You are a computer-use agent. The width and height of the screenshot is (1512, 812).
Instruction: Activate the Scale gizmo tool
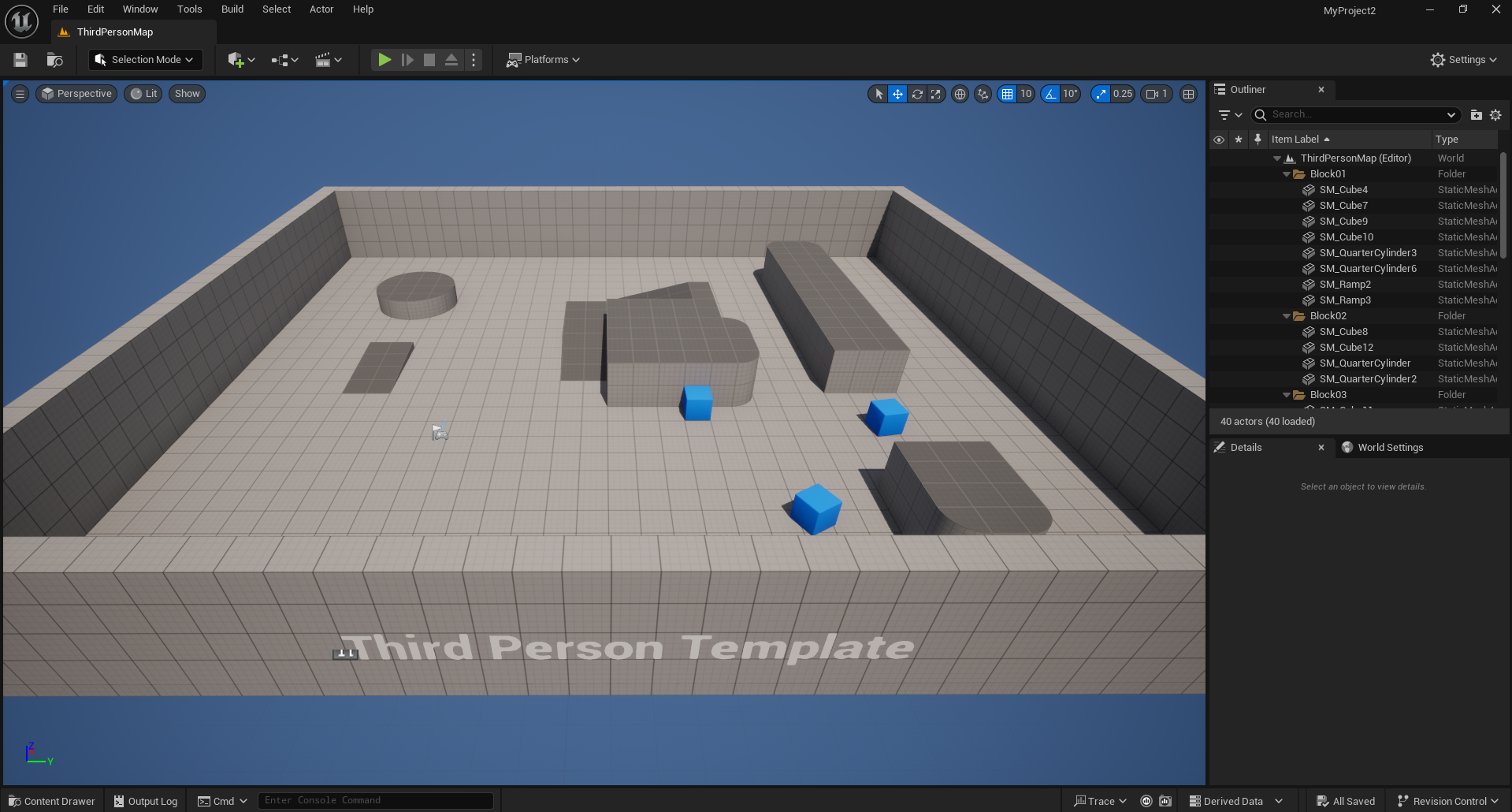tap(936, 94)
